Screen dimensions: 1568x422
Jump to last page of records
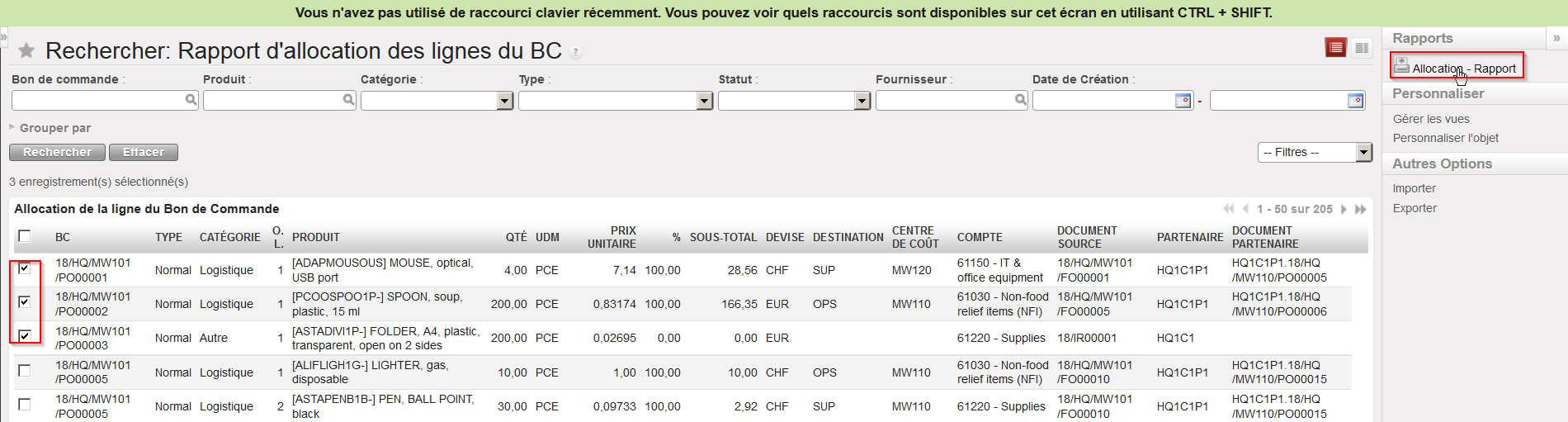(1360, 210)
